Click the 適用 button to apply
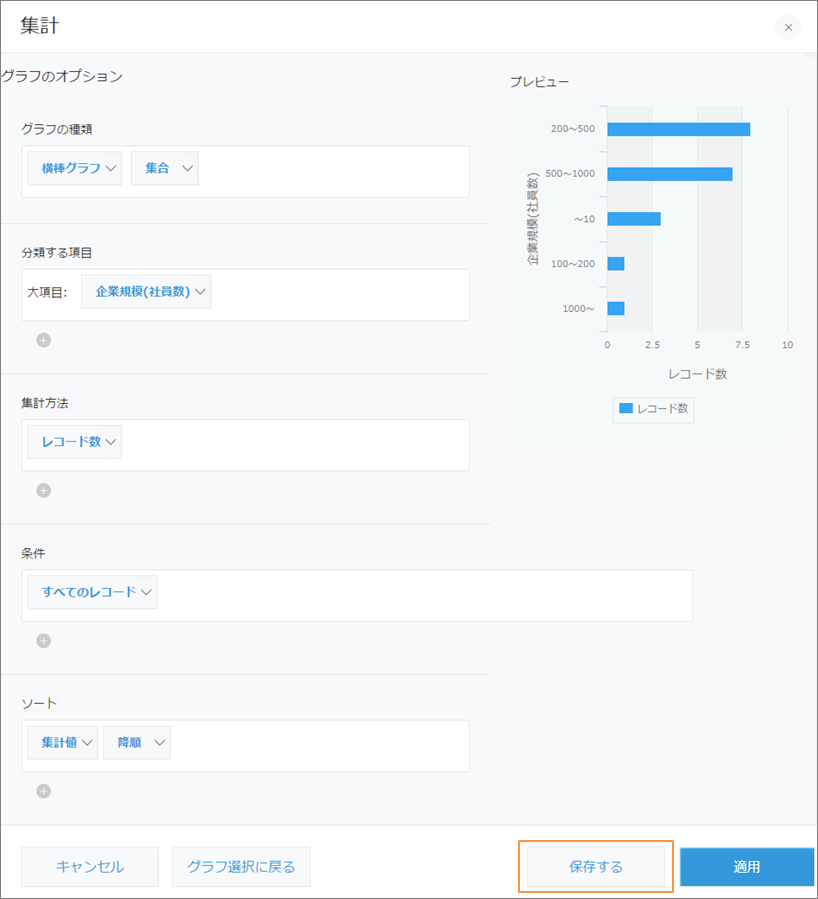 [746, 866]
